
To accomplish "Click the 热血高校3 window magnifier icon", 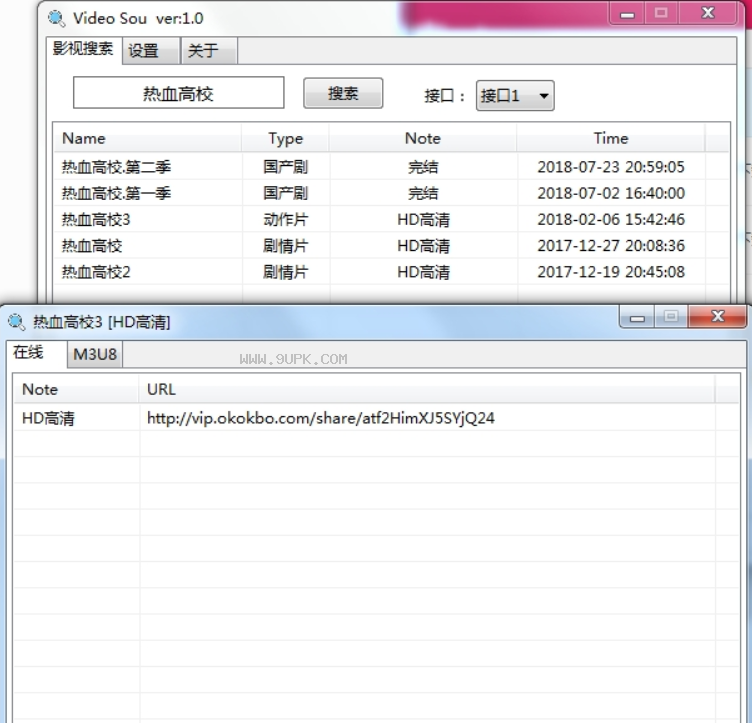I will click(16, 322).
